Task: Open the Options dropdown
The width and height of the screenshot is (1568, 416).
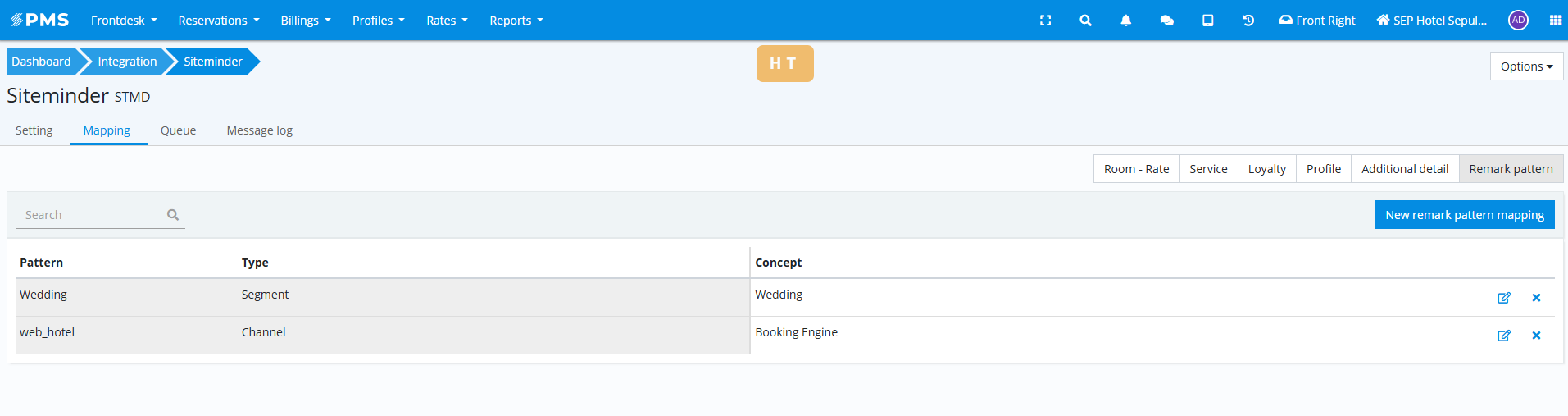Action: pyautogui.click(x=1526, y=66)
